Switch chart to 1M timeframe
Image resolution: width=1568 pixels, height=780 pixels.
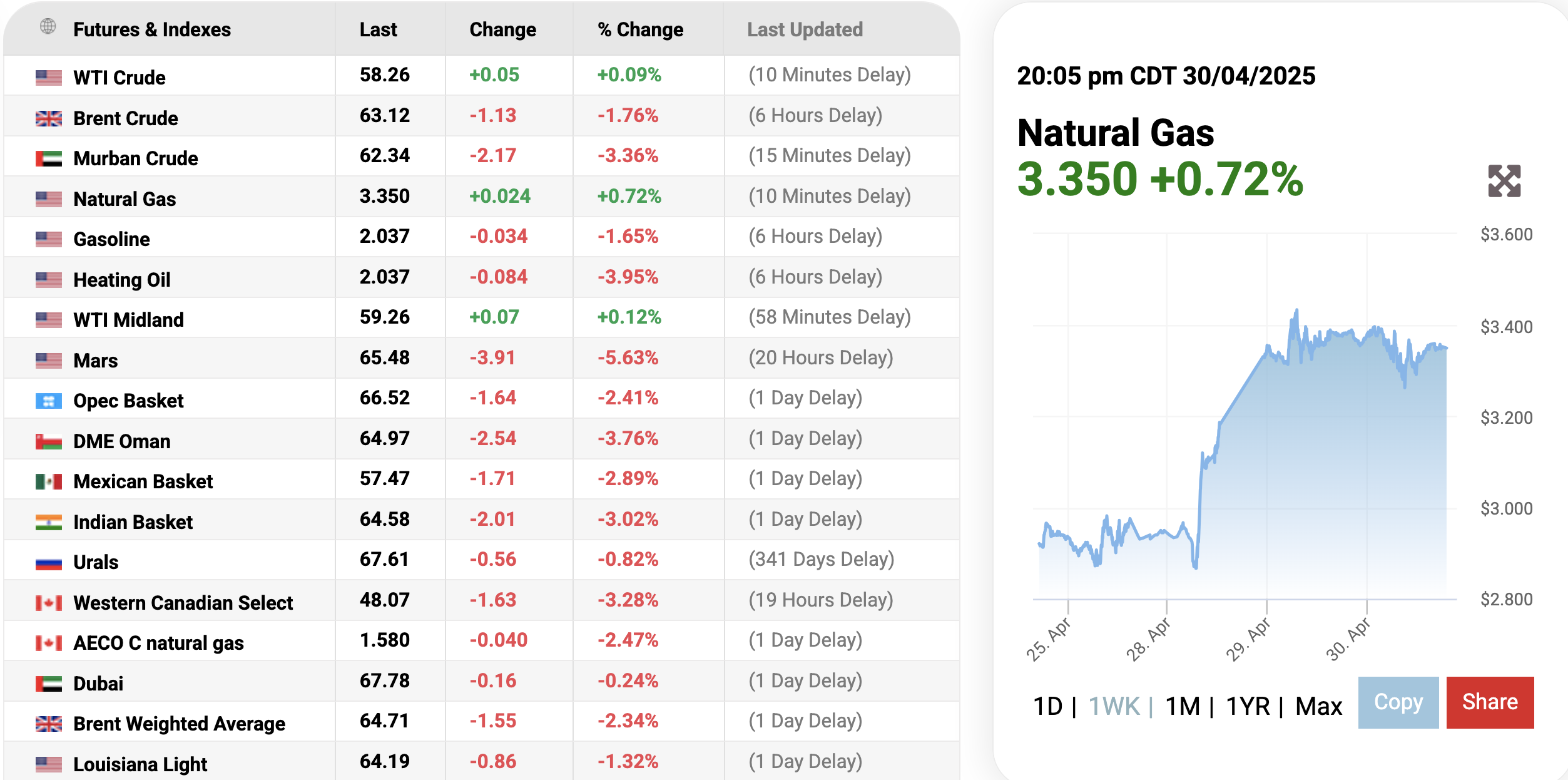click(1183, 706)
